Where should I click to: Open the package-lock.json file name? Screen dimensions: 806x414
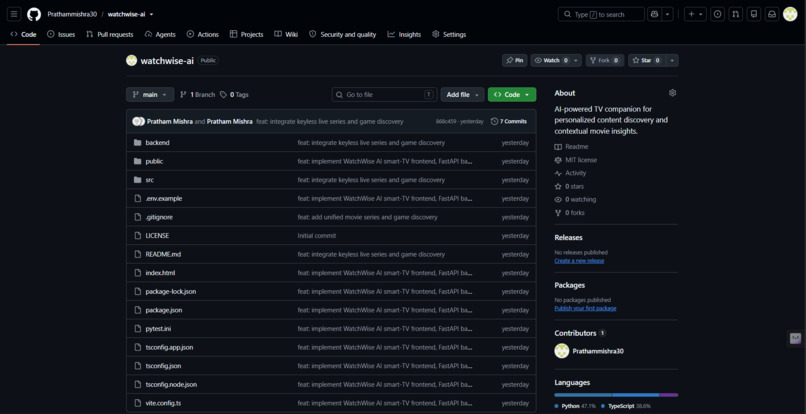tap(171, 292)
